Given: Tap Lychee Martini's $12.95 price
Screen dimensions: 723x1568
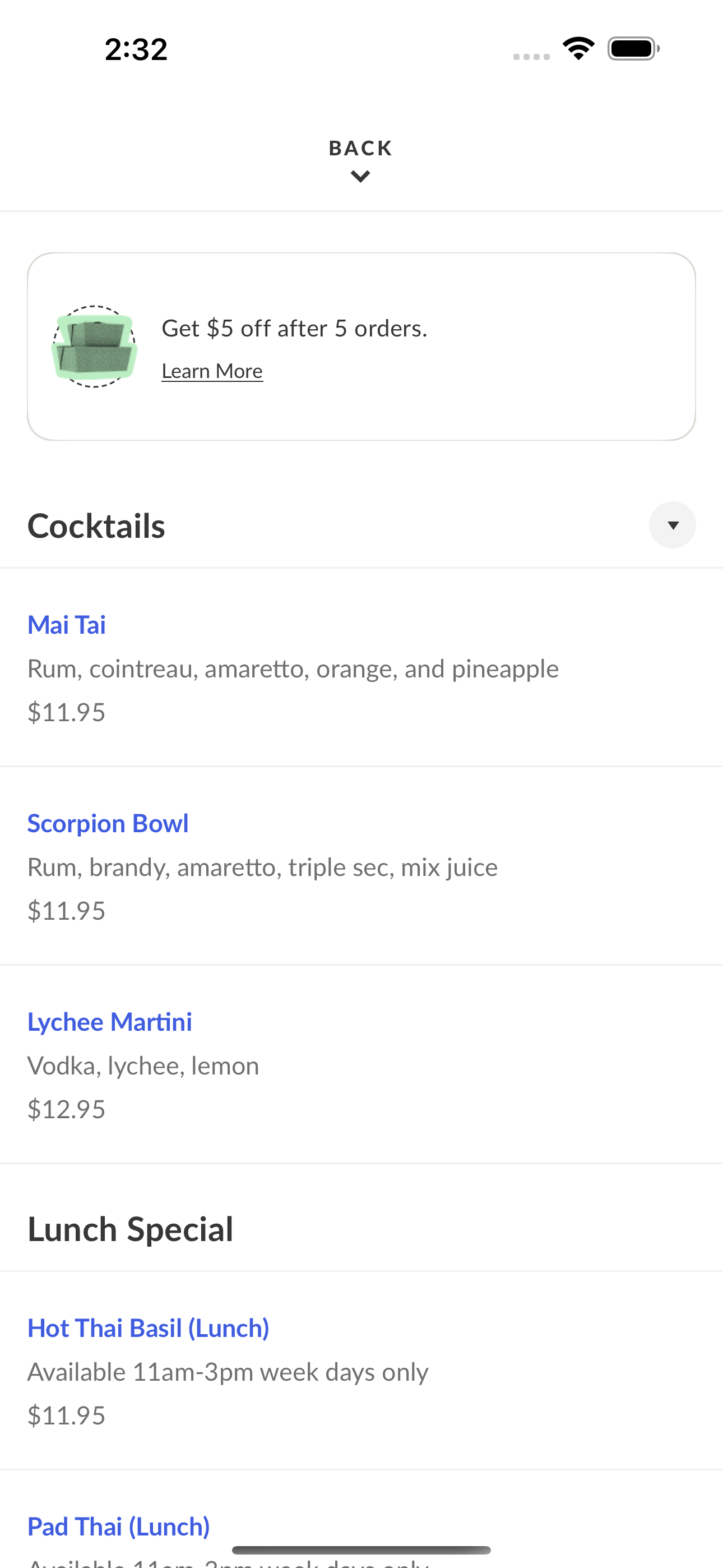Looking at the screenshot, I should pyautogui.click(x=66, y=1109).
